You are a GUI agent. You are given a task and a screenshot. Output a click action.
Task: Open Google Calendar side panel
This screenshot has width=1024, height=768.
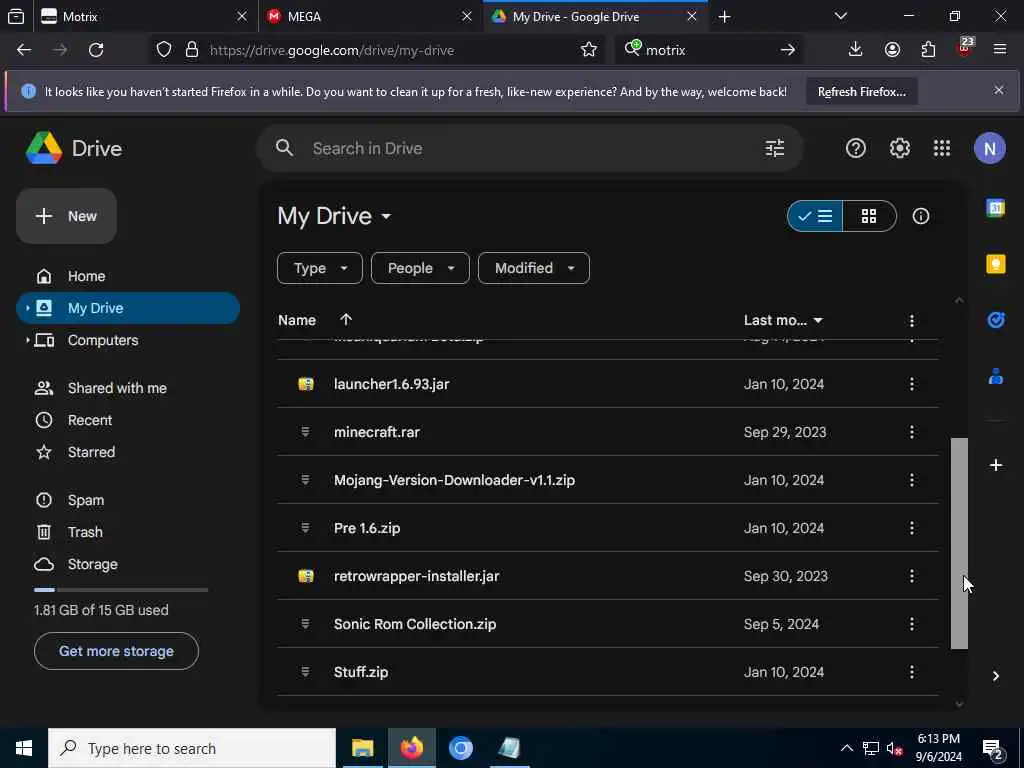coord(995,208)
